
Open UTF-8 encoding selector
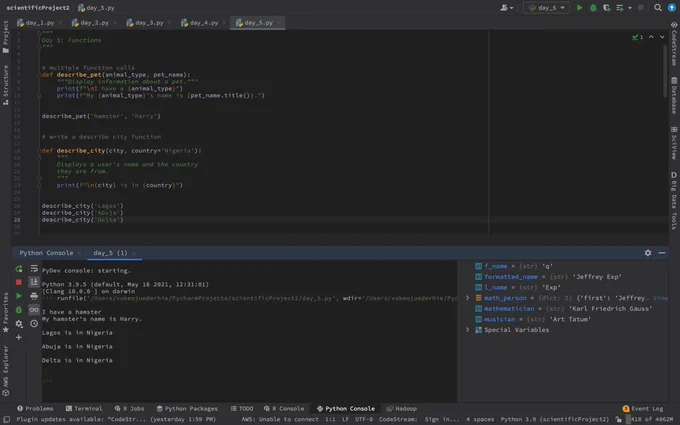tap(363, 419)
